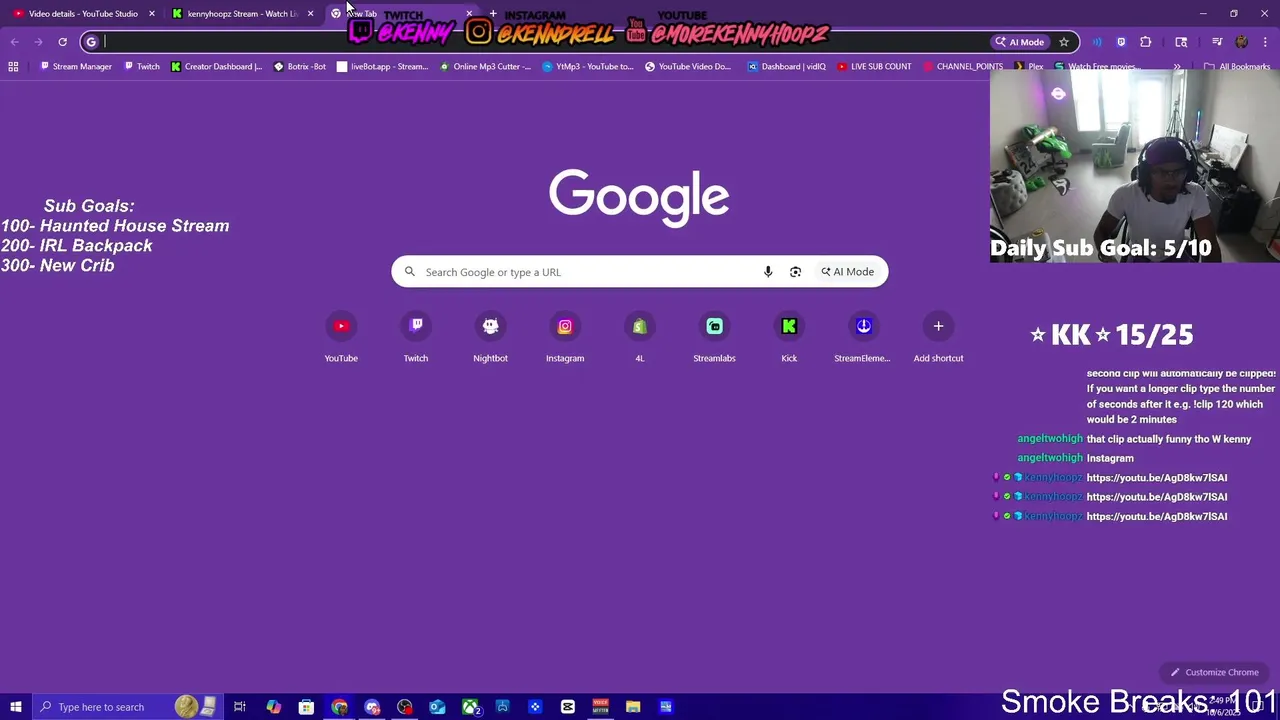Open Microsoft Store from the taskbar

(x=306, y=707)
